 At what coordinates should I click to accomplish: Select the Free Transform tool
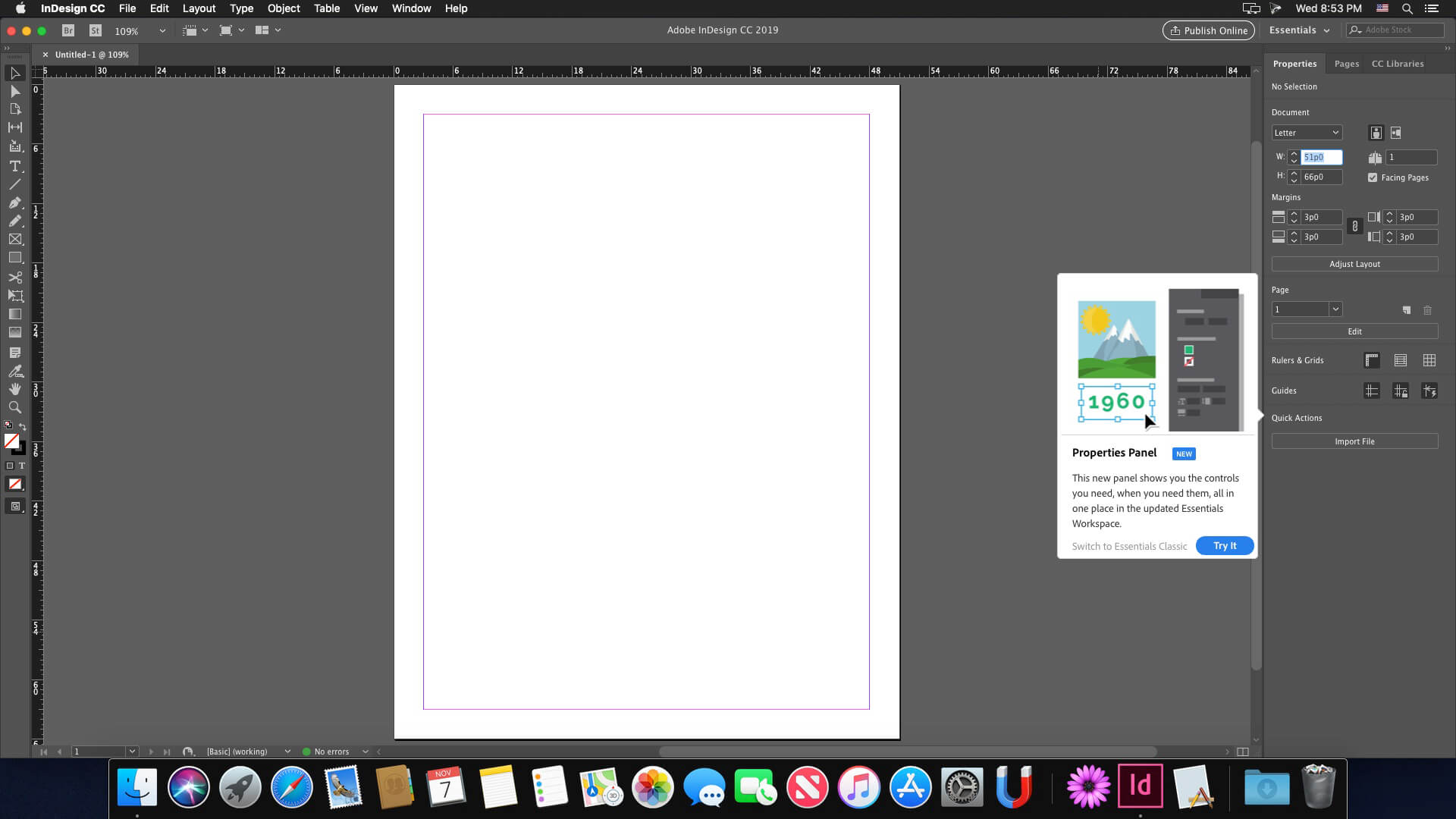click(15, 294)
